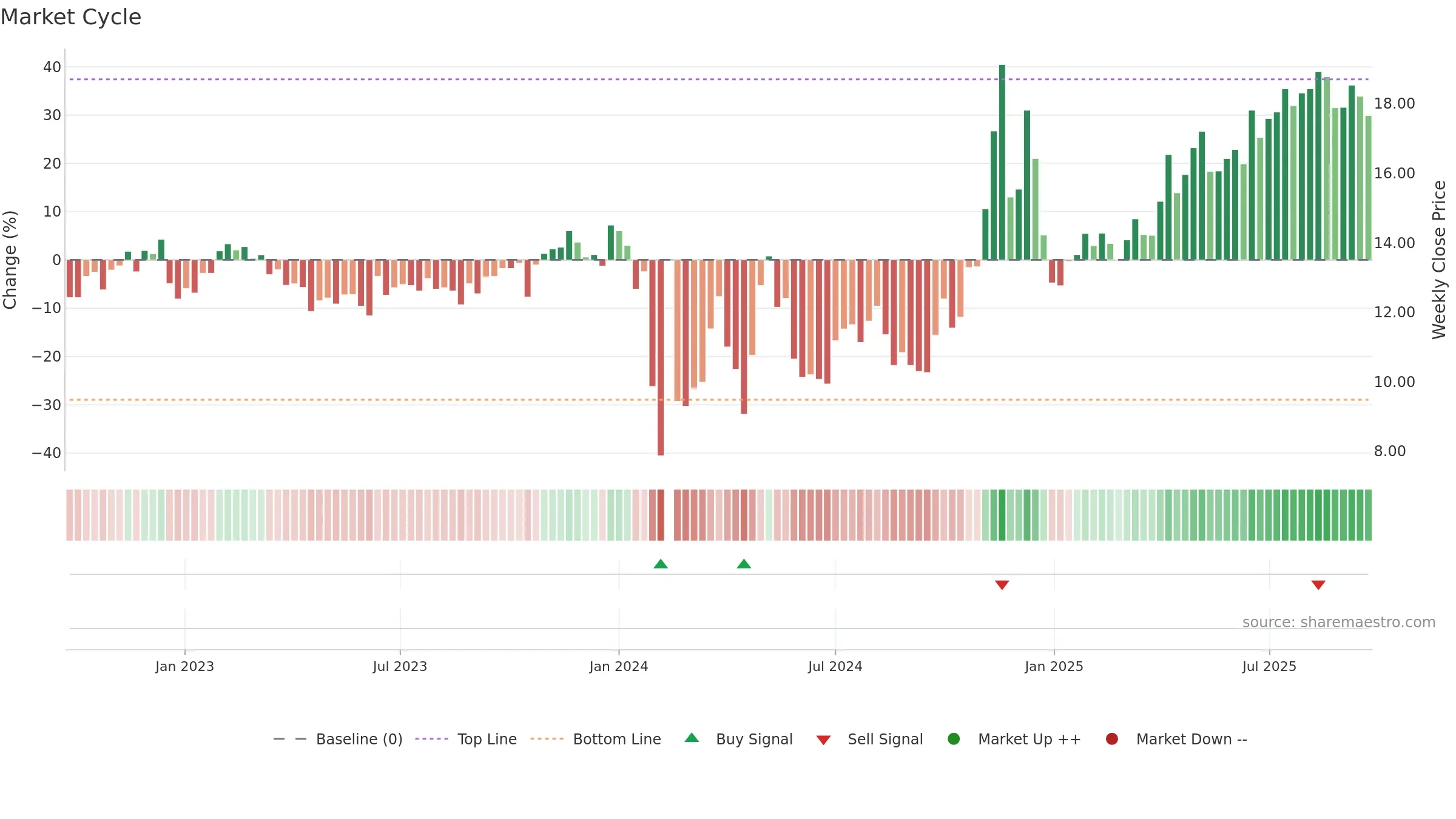This screenshot has height=819, width=1456.
Task: Click the gray dashed Baseline legend swatch
Action: [x=290, y=739]
